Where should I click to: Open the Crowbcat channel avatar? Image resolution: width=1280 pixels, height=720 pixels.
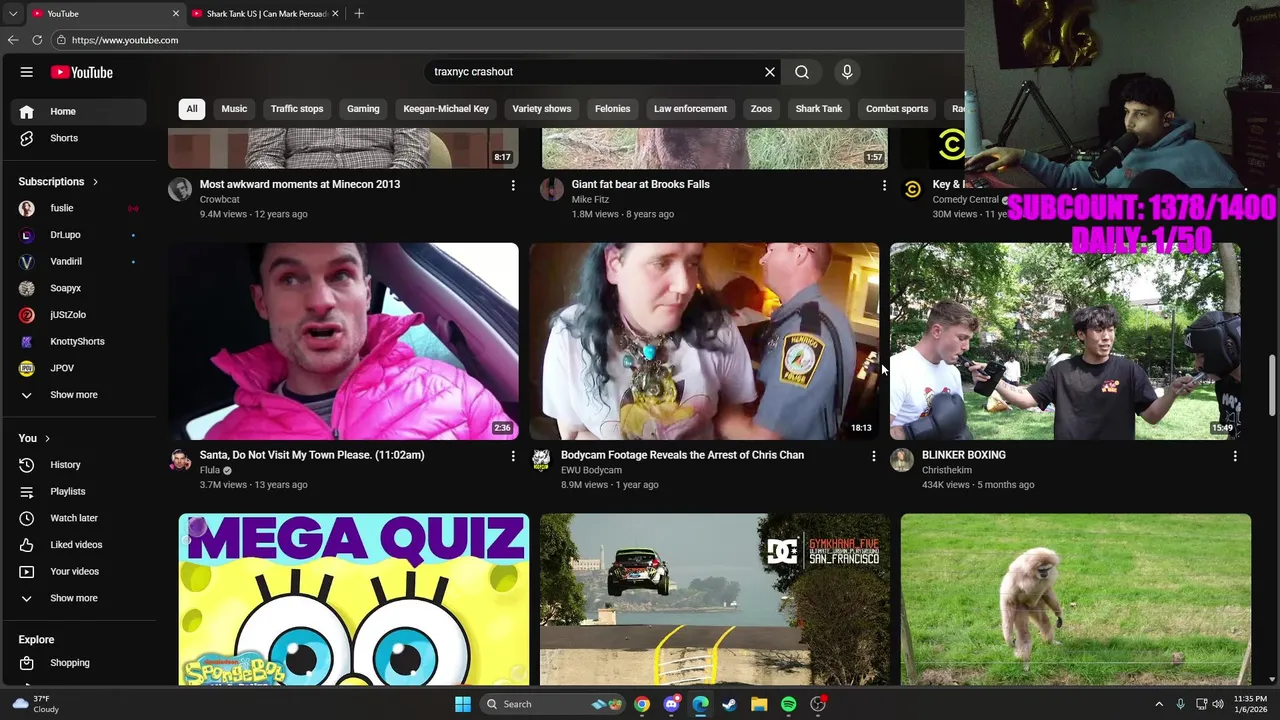point(180,190)
